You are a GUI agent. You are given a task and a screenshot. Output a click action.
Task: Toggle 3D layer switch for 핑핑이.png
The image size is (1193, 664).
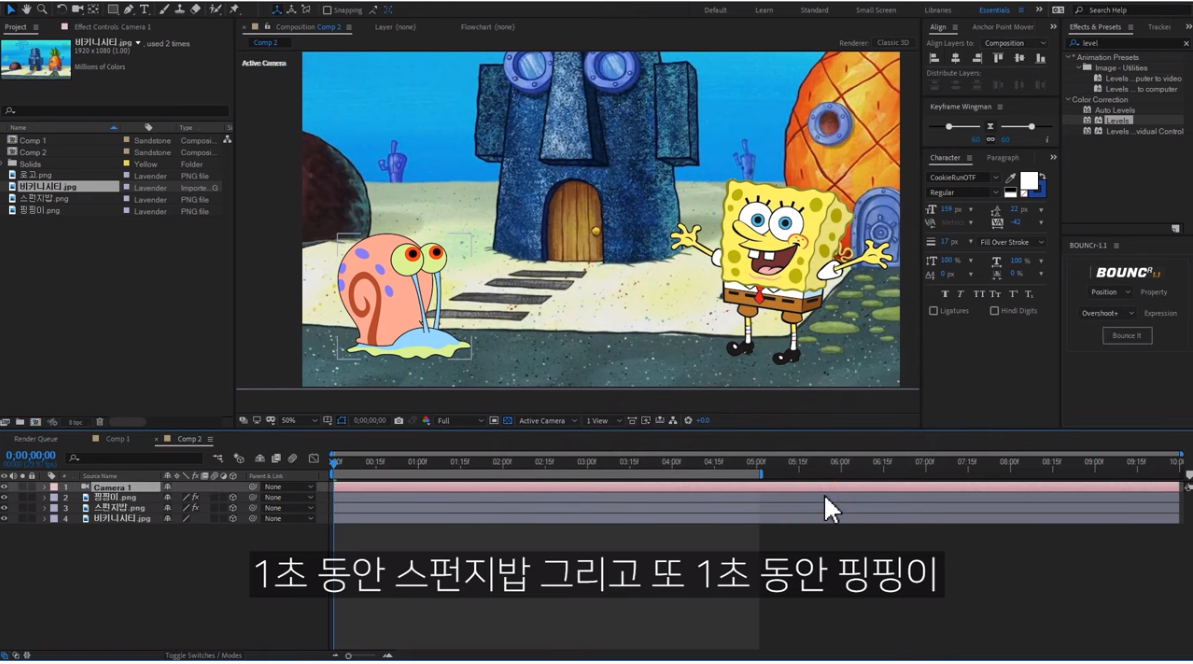(x=233, y=497)
